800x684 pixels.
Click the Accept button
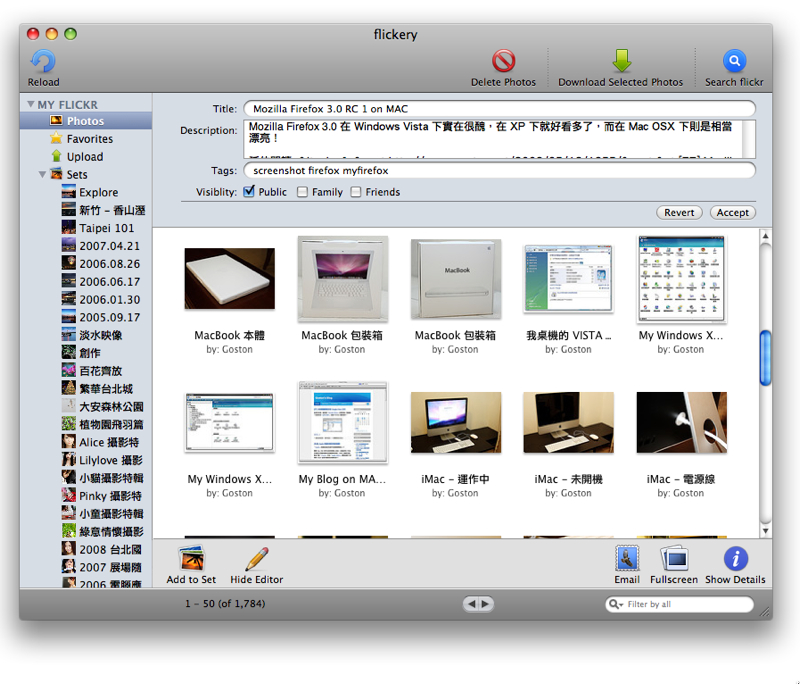pos(733,212)
